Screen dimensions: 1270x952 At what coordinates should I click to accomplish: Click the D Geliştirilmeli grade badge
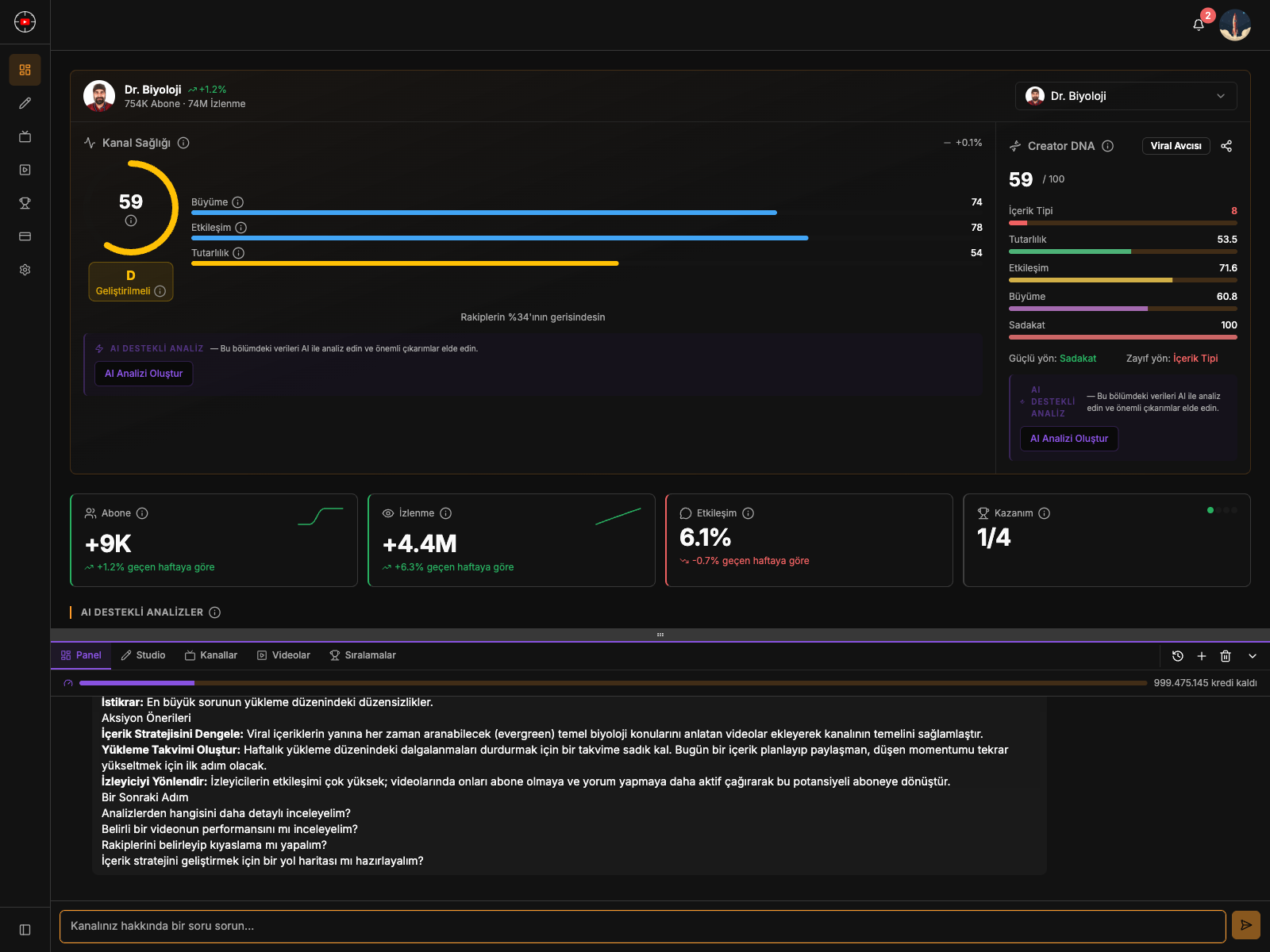tap(131, 282)
